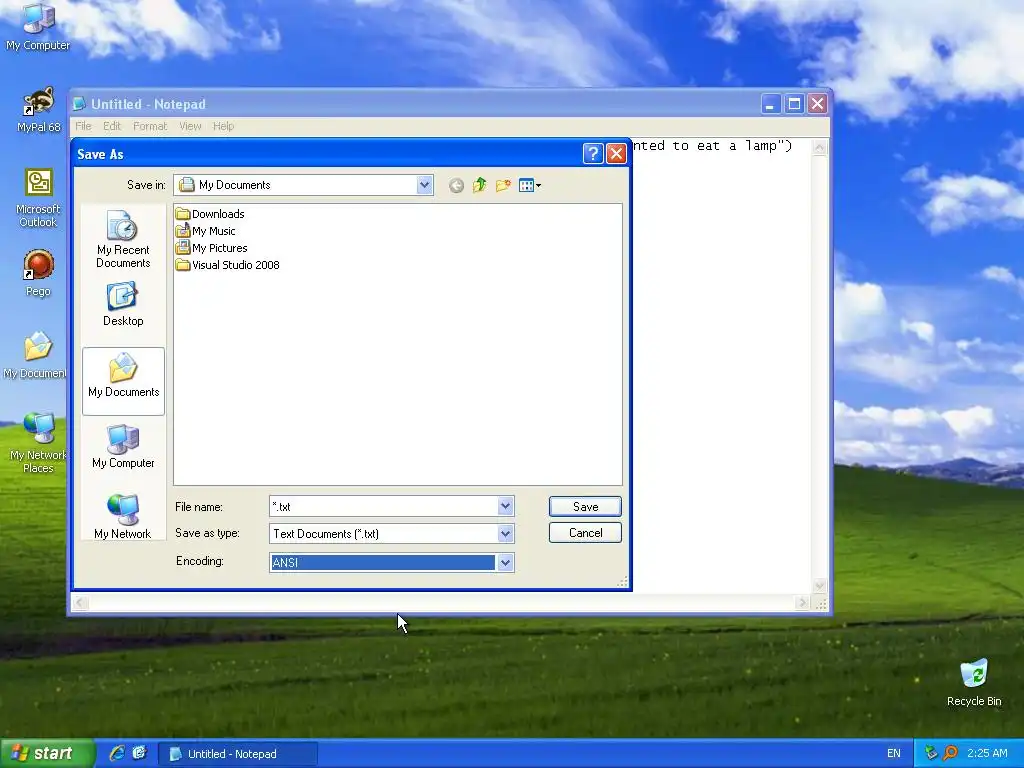Open My Network in places bar
Image resolution: width=1024 pixels, height=768 pixels.
123,517
